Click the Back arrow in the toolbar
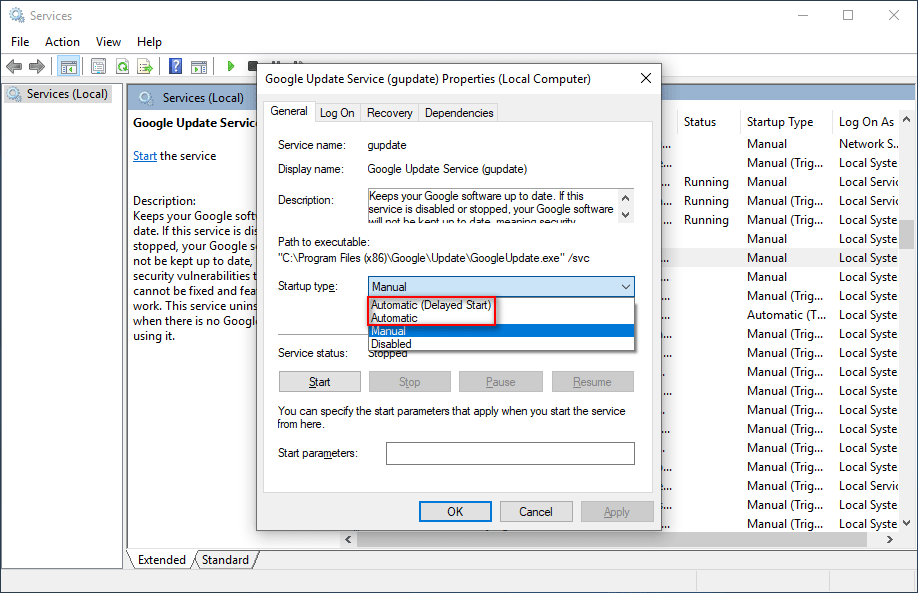 coord(14,67)
